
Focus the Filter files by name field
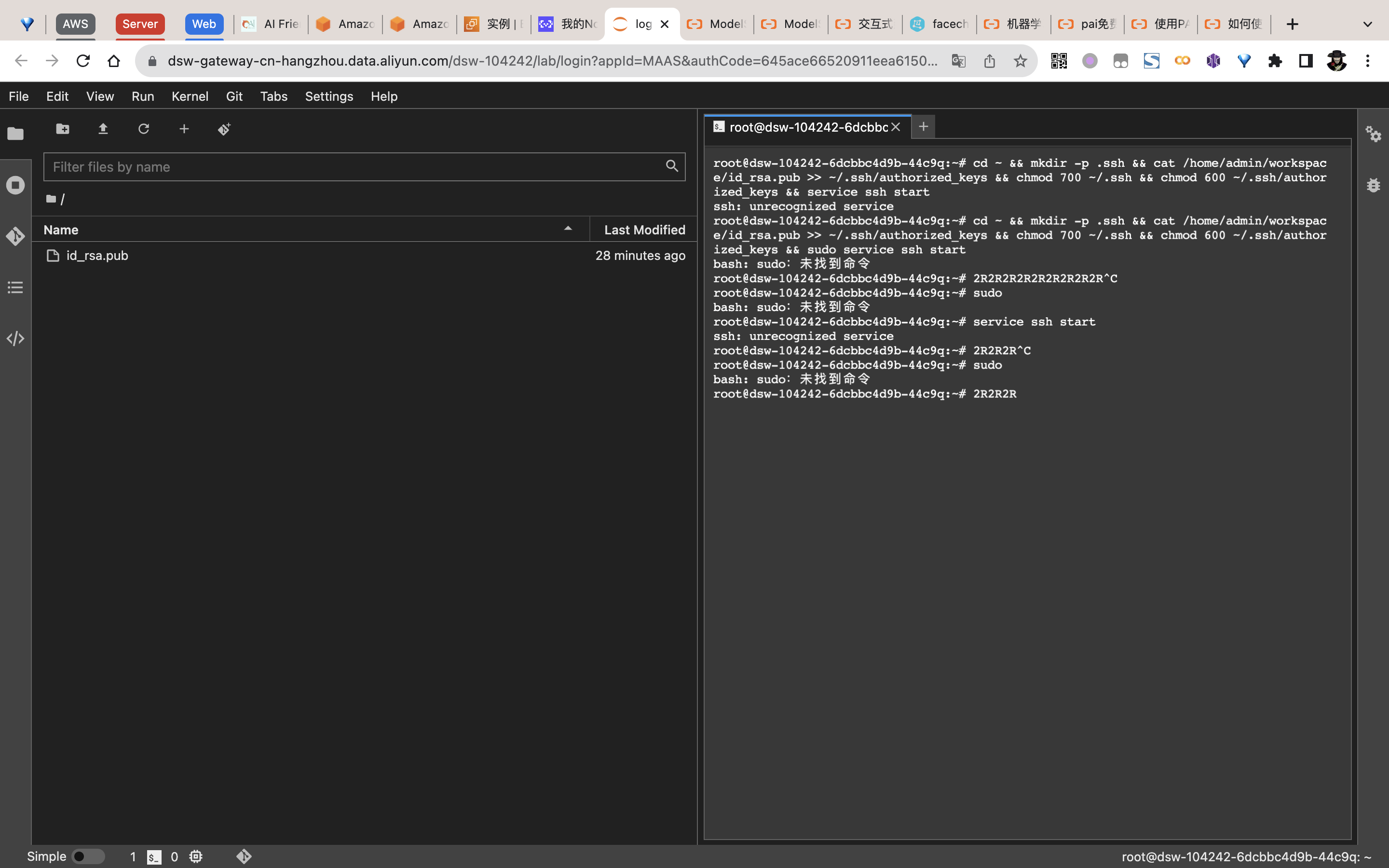tap(364, 167)
